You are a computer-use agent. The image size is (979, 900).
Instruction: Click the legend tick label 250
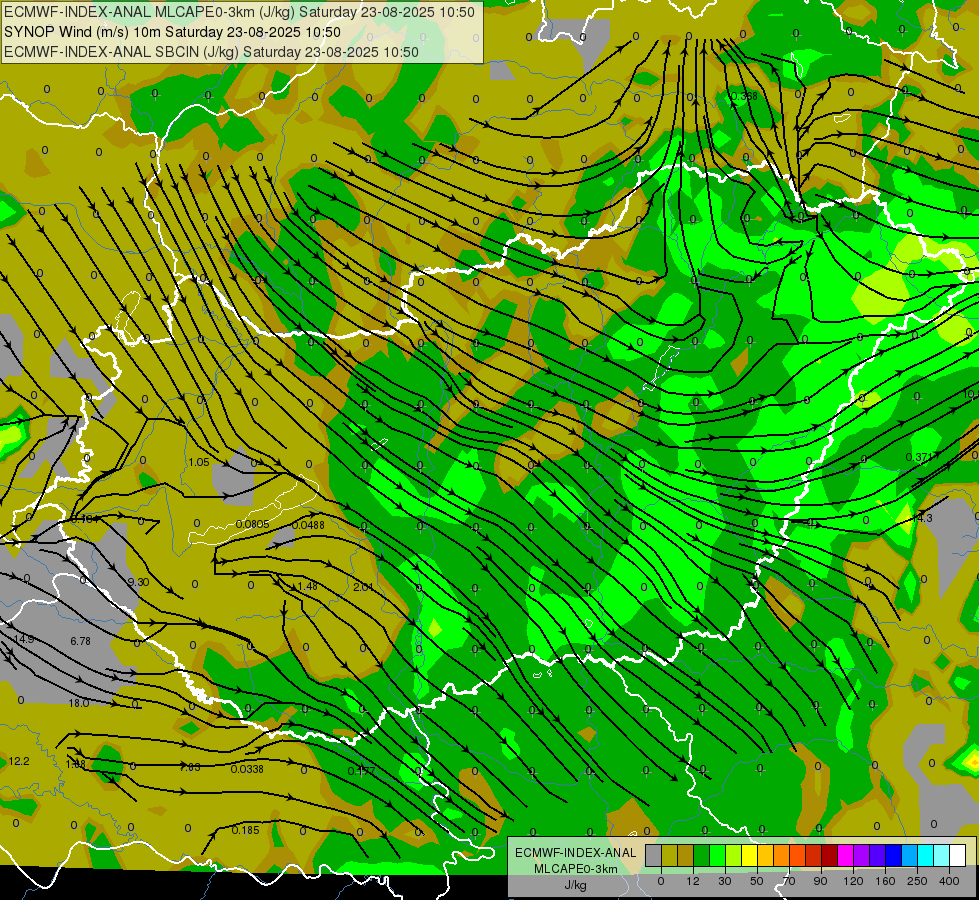coord(917,881)
